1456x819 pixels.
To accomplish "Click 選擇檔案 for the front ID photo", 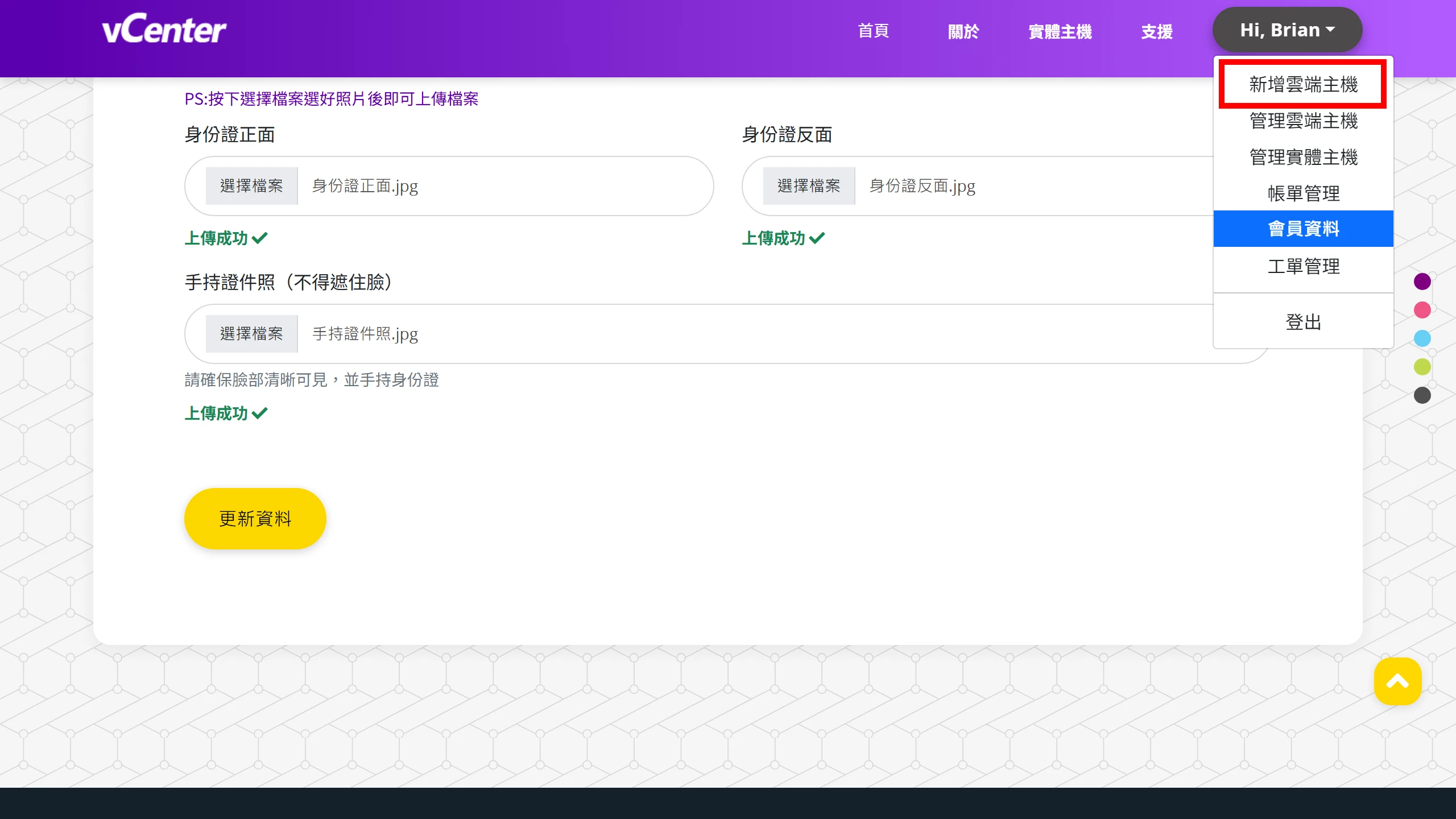I will coord(251,185).
